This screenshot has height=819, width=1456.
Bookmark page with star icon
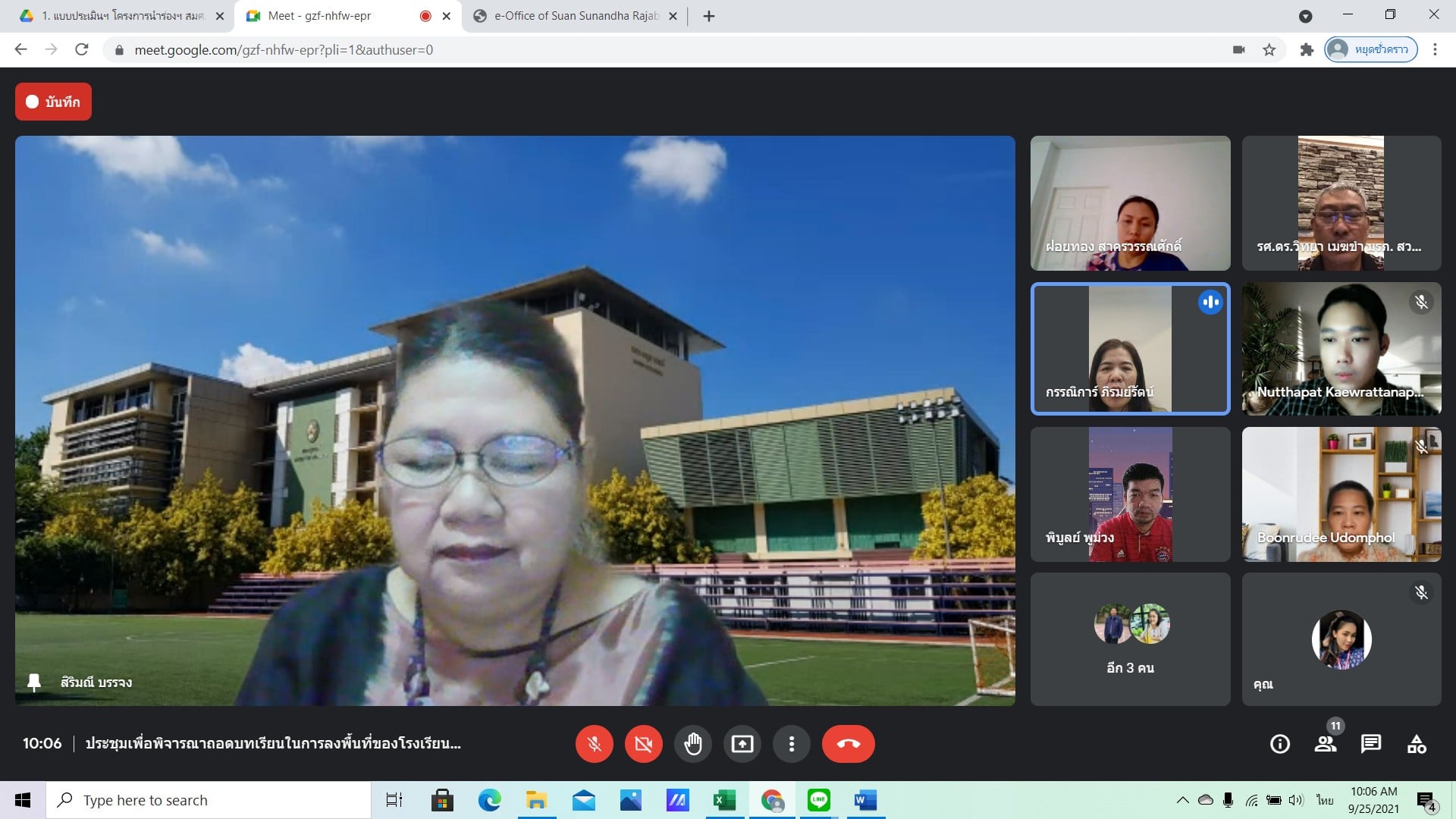[x=1269, y=50]
